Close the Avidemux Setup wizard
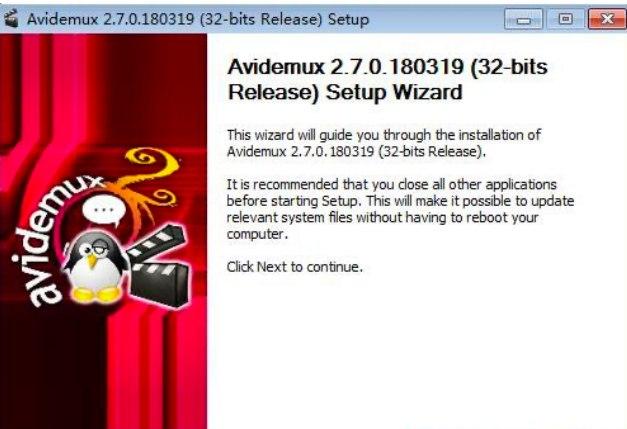The width and height of the screenshot is (627, 429). [607, 19]
